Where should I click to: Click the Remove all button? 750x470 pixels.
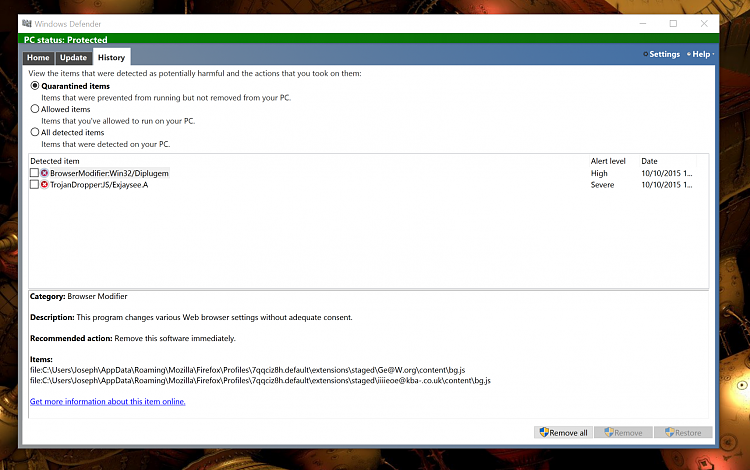(563, 432)
